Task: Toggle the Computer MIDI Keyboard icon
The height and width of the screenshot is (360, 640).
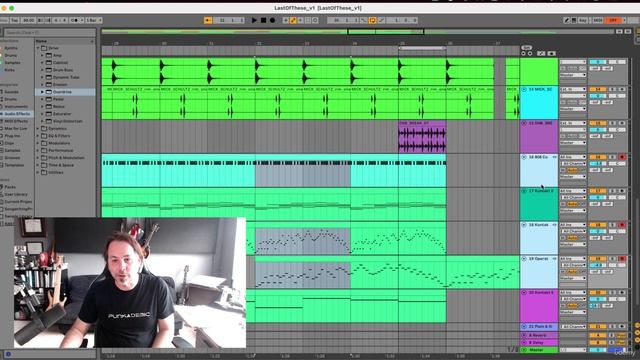Action: [574, 20]
